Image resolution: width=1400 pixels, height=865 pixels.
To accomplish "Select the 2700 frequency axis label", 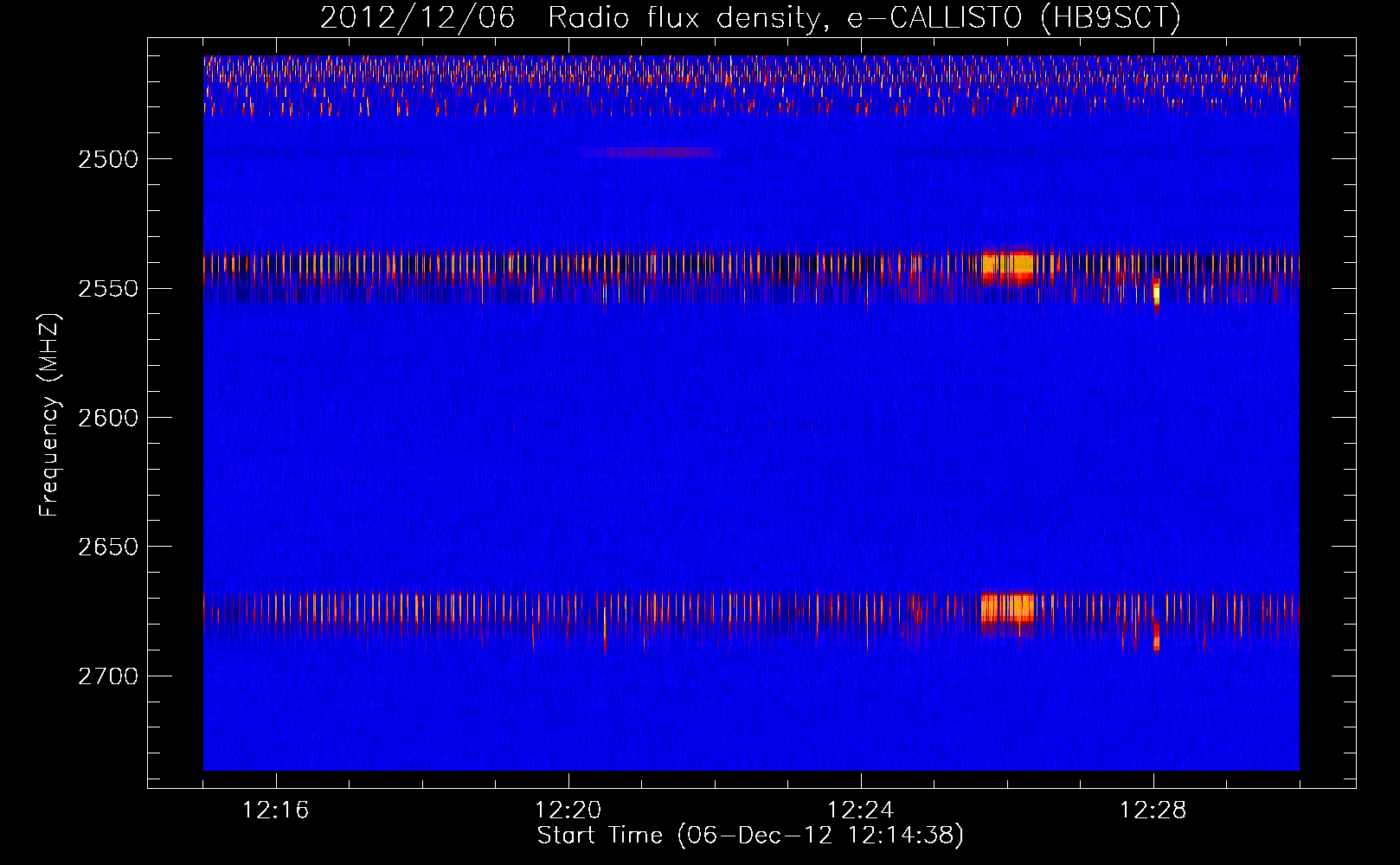I will [x=107, y=676].
